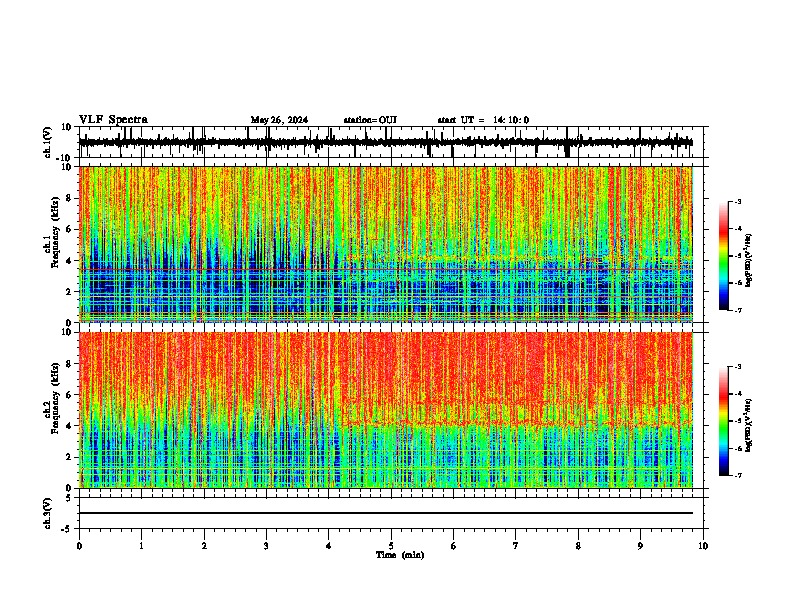Screen dimensions: 792x612
Task: Click the ch.1 colorbar log(PSD) unit label
Action: 748,260
